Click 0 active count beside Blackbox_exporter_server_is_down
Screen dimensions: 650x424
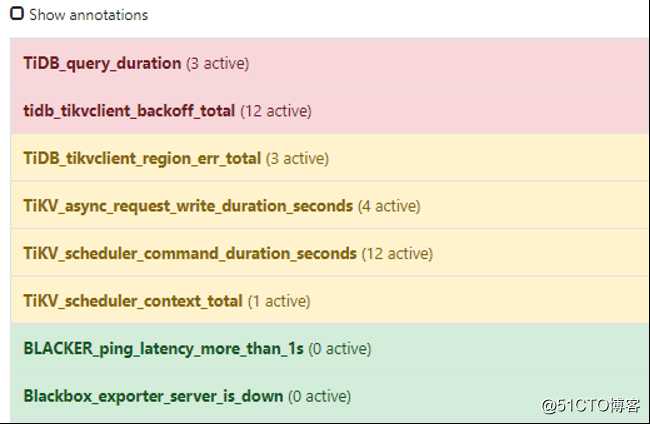319,396
